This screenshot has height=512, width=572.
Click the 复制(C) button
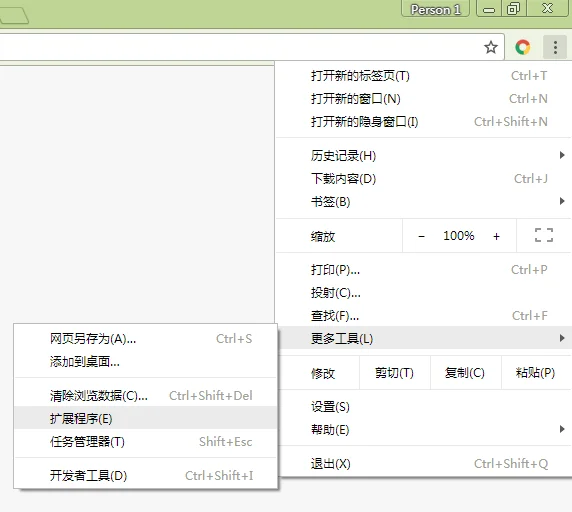pyautogui.click(x=465, y=373)
